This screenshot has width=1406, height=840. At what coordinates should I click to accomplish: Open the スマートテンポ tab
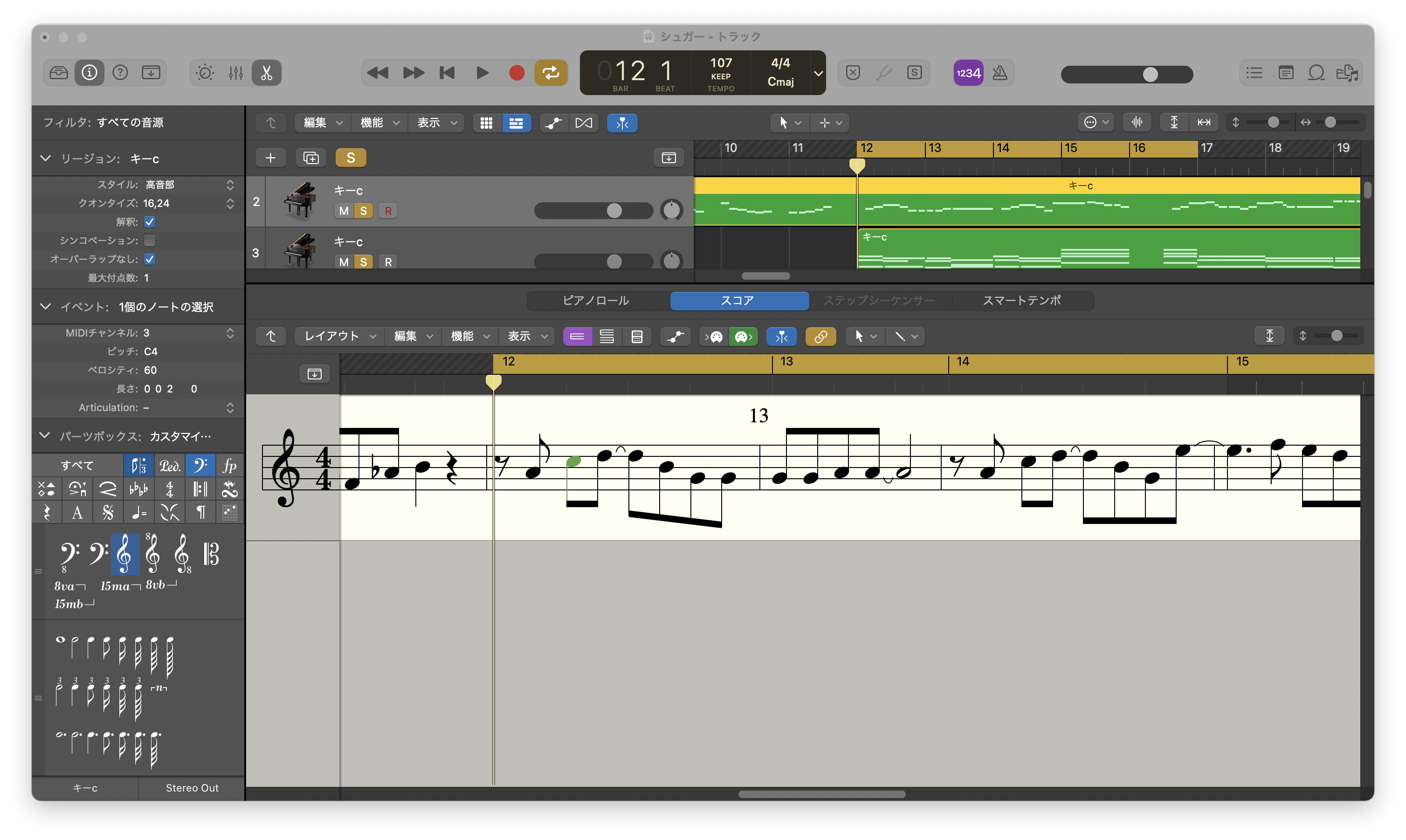click(x=1022, y=301)
